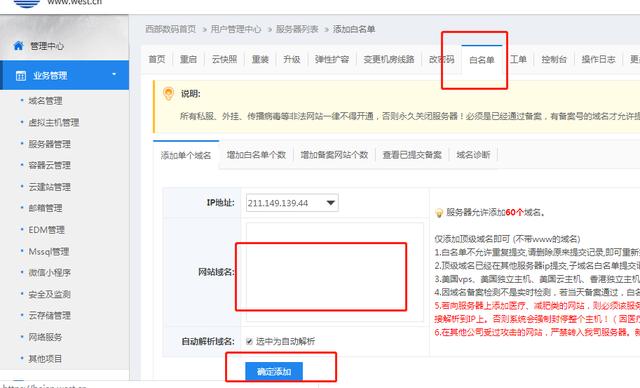The width and height of the screenshot is (640, 388).
Task: Switch to the 首页 tab
Action: click(x=157, y=59)
